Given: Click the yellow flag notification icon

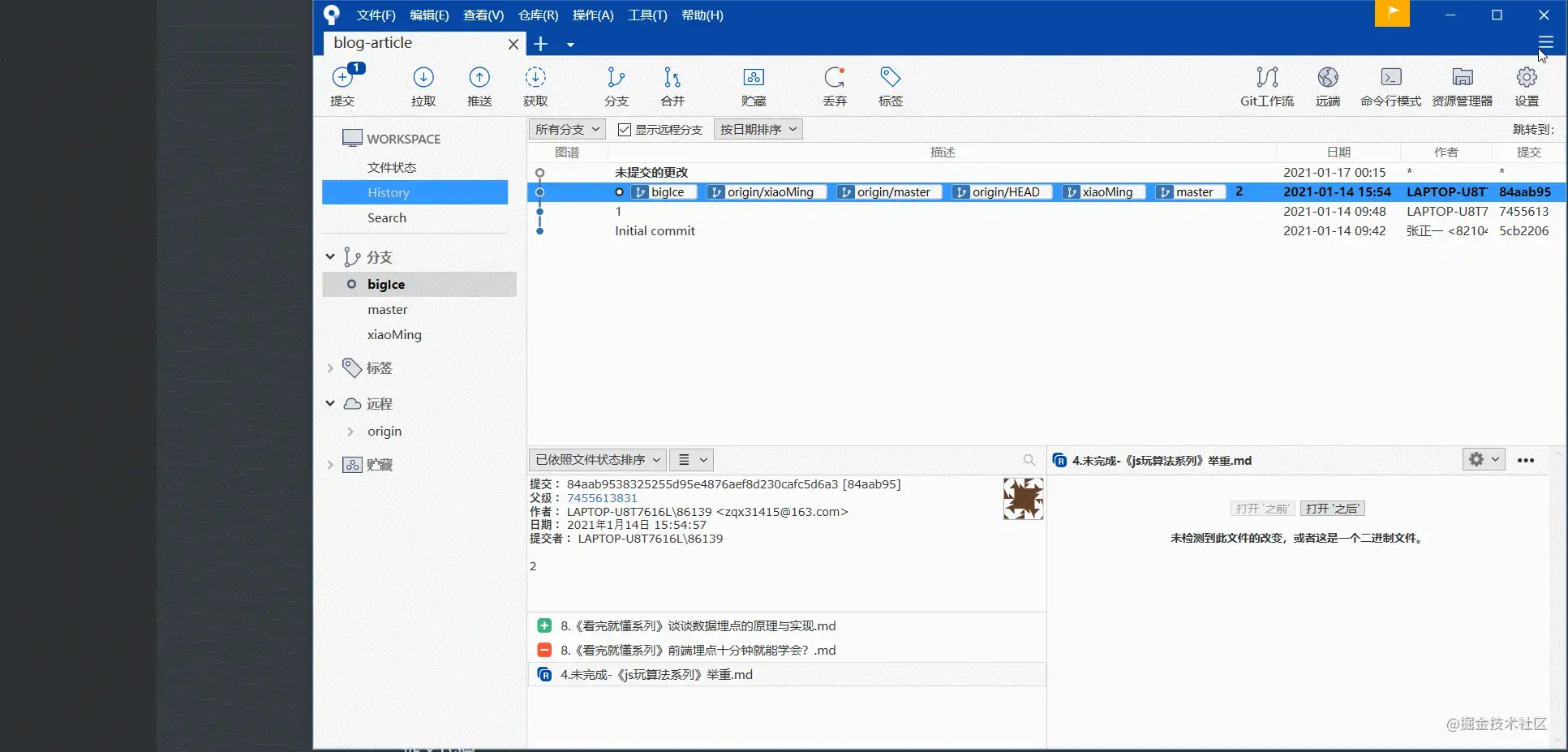Looking at the screenshot, I should pos(1392,13).
